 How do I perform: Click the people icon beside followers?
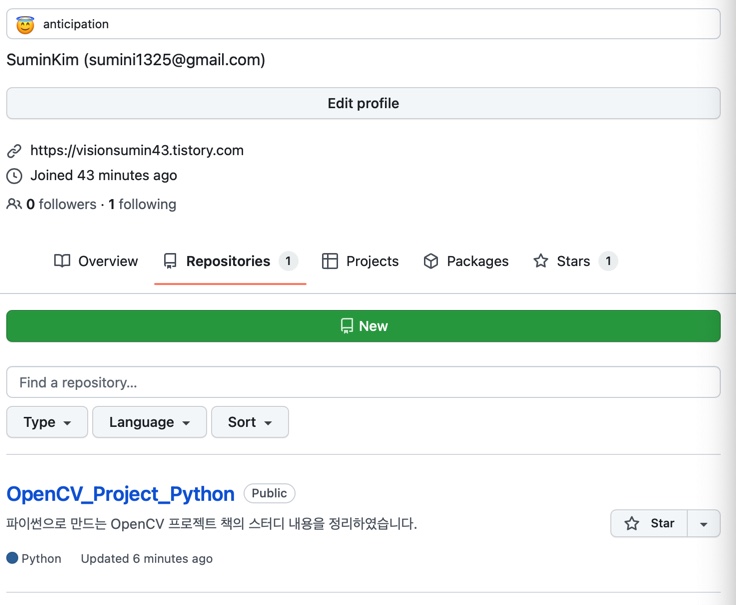tap(14, 204)
